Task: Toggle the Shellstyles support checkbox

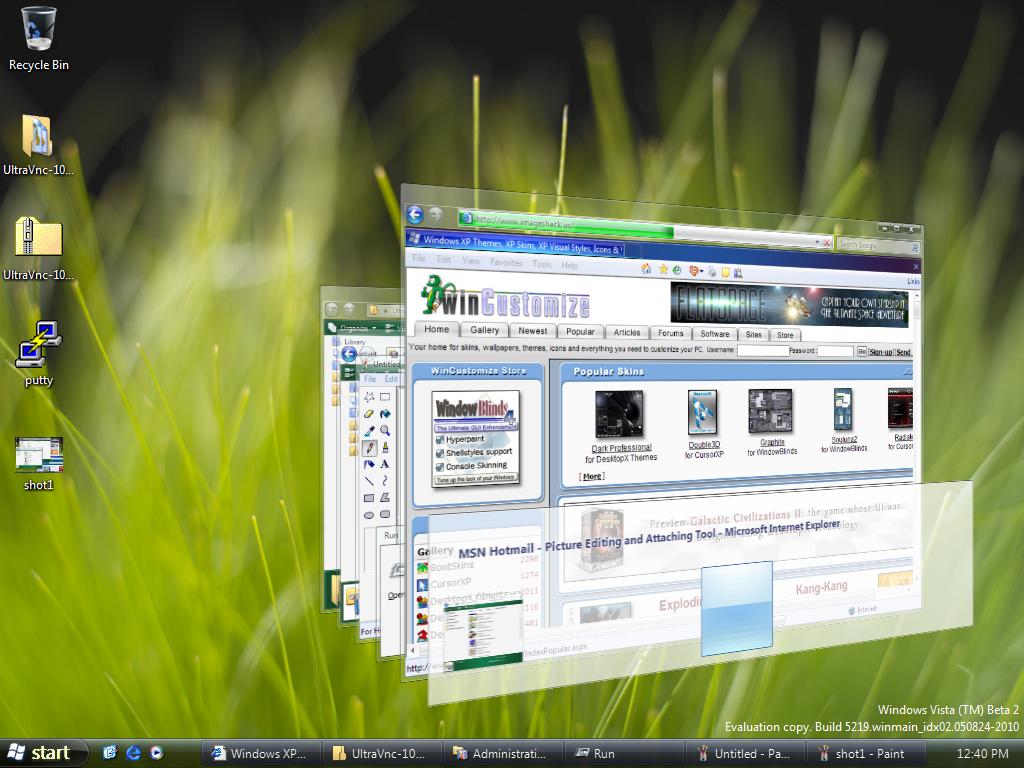Action: pyautogui.click(x=439, y=452)
